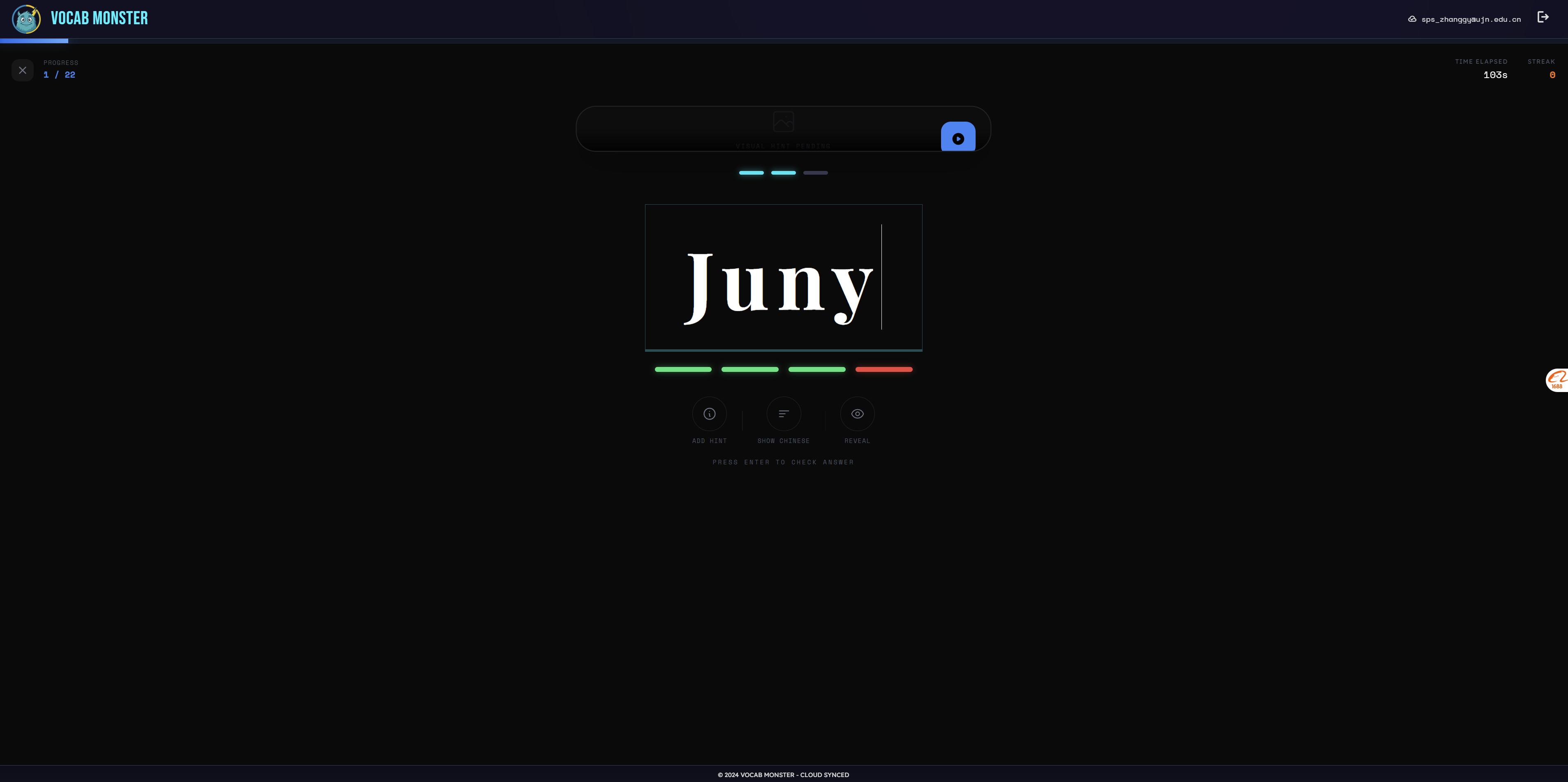Screen dimensions: 1568x782
Task: Select the first cyan pager dash
Action: (x=751, y=173)
